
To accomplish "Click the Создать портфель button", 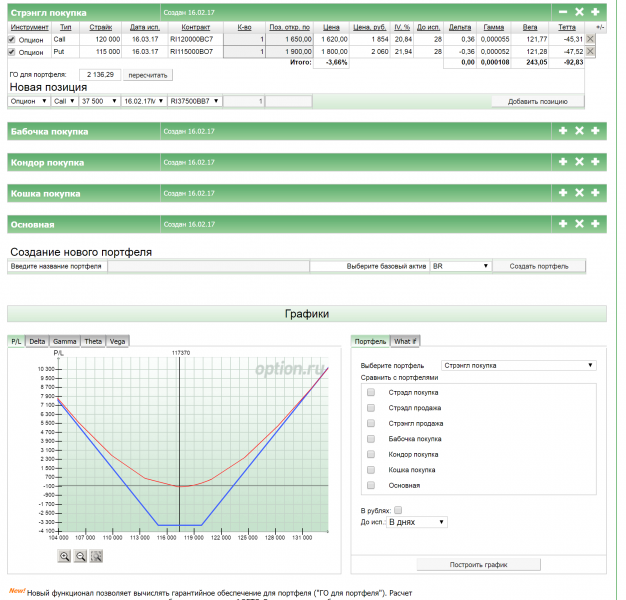I will pos(539,266).
